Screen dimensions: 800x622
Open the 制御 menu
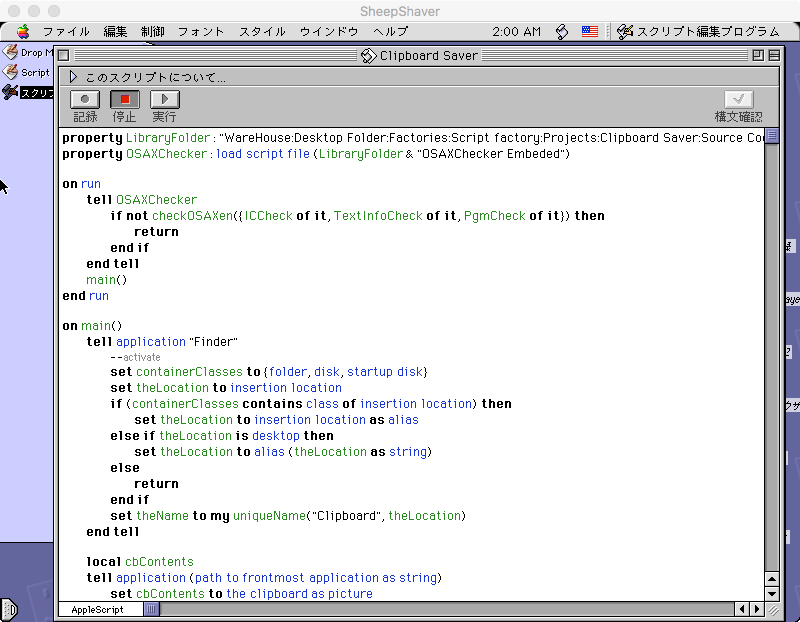point(153,32)
